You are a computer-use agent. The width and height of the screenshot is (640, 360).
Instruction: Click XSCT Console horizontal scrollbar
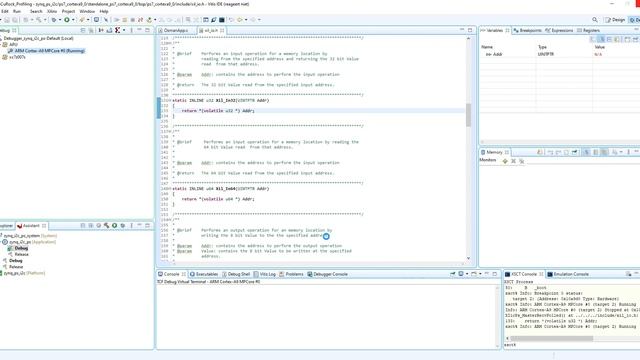click(x=551, y=338)
